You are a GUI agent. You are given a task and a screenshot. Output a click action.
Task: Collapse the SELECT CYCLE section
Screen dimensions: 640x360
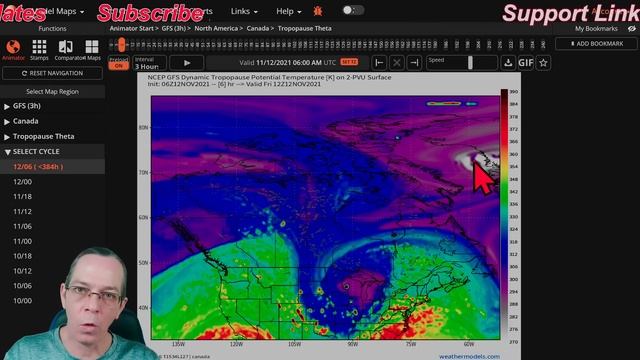(52, 151)
